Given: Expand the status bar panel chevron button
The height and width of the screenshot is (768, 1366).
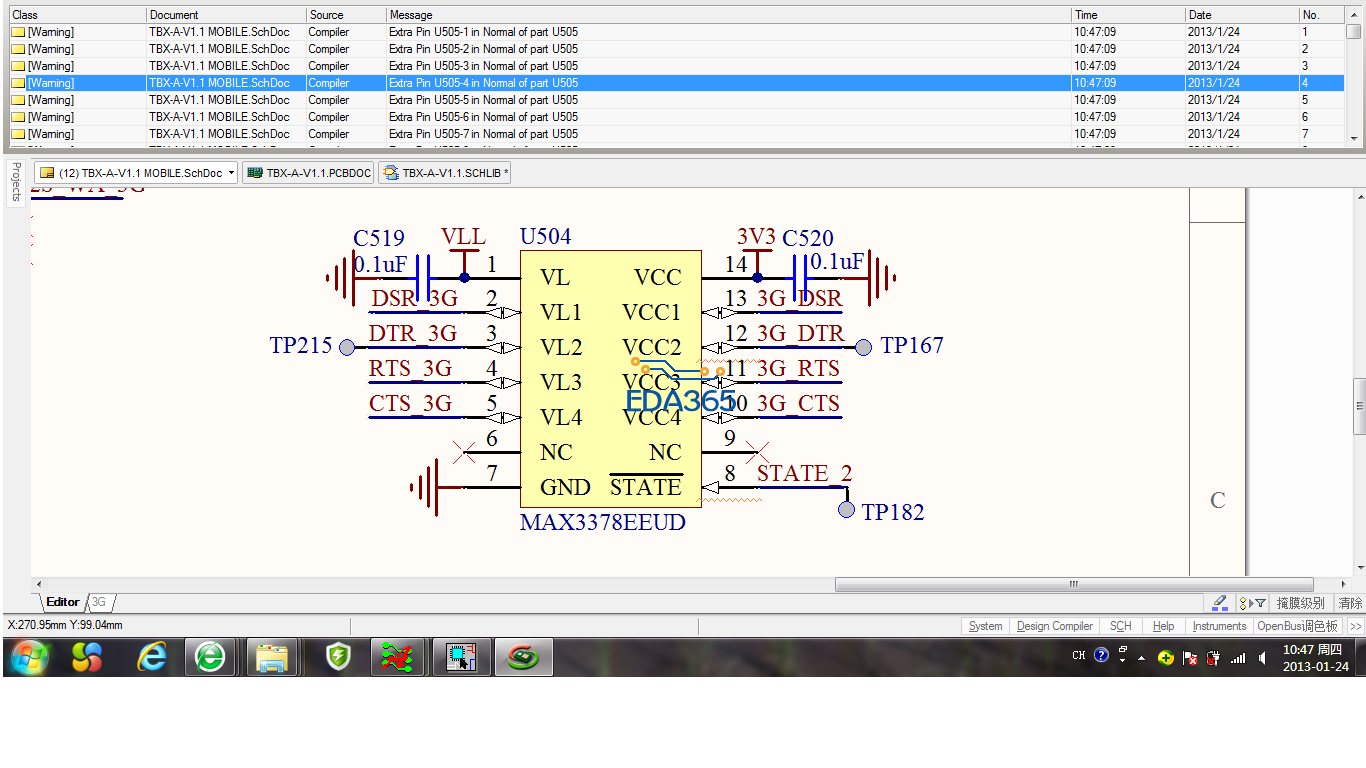Looking at the screenshot, I should point(1355,626).
